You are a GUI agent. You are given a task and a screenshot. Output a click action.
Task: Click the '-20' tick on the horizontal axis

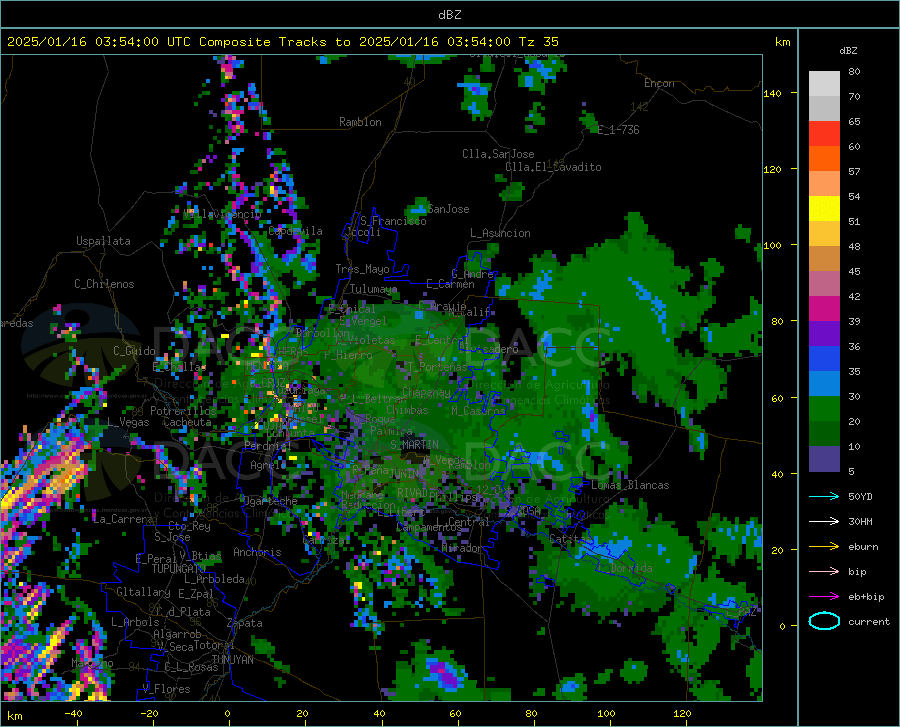149,714
